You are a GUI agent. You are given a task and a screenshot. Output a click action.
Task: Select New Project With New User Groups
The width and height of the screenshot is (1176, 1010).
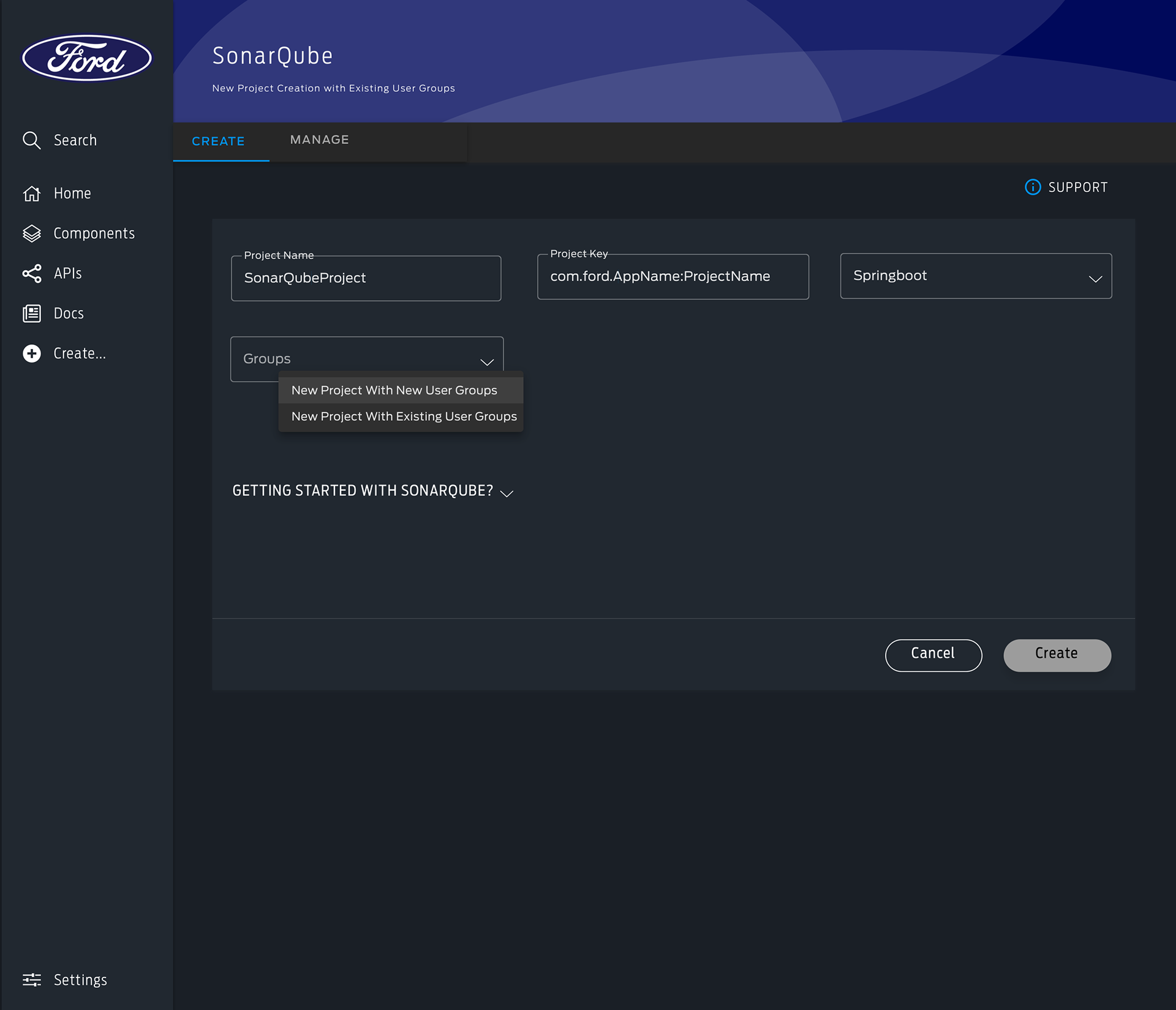[x=401, y=390]
